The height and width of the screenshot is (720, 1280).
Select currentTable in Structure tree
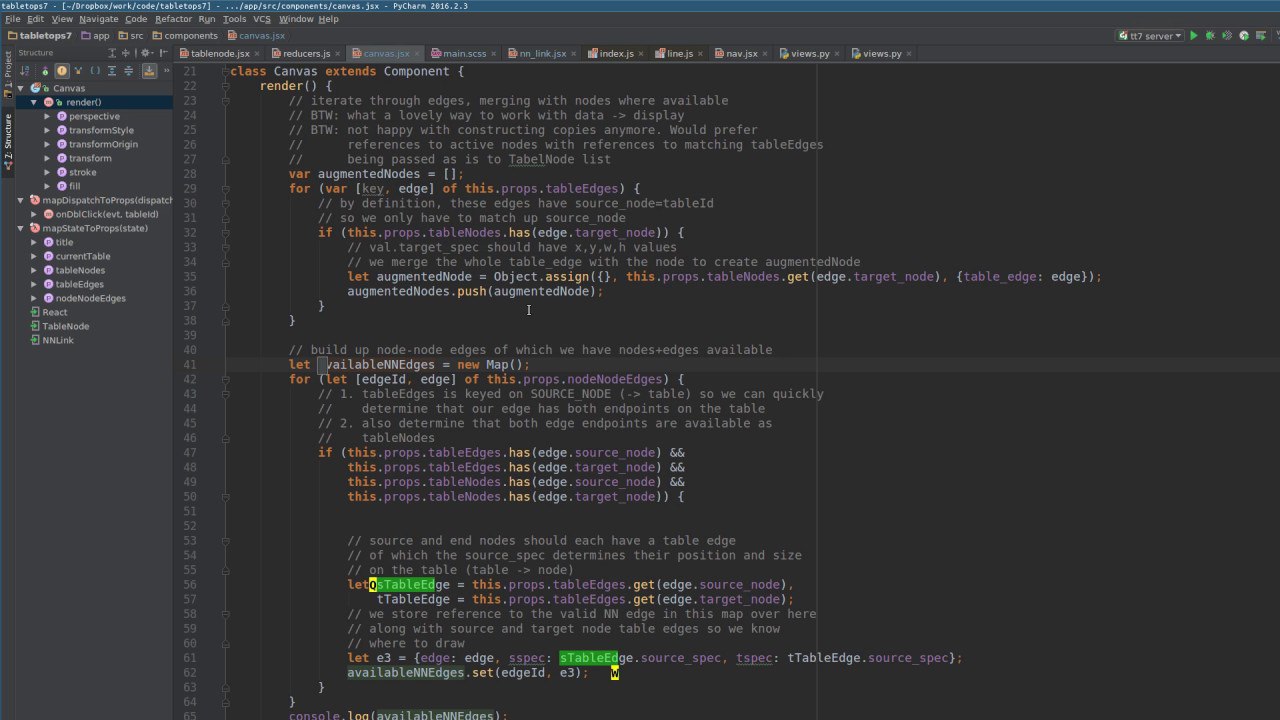(x=82, y=256)
